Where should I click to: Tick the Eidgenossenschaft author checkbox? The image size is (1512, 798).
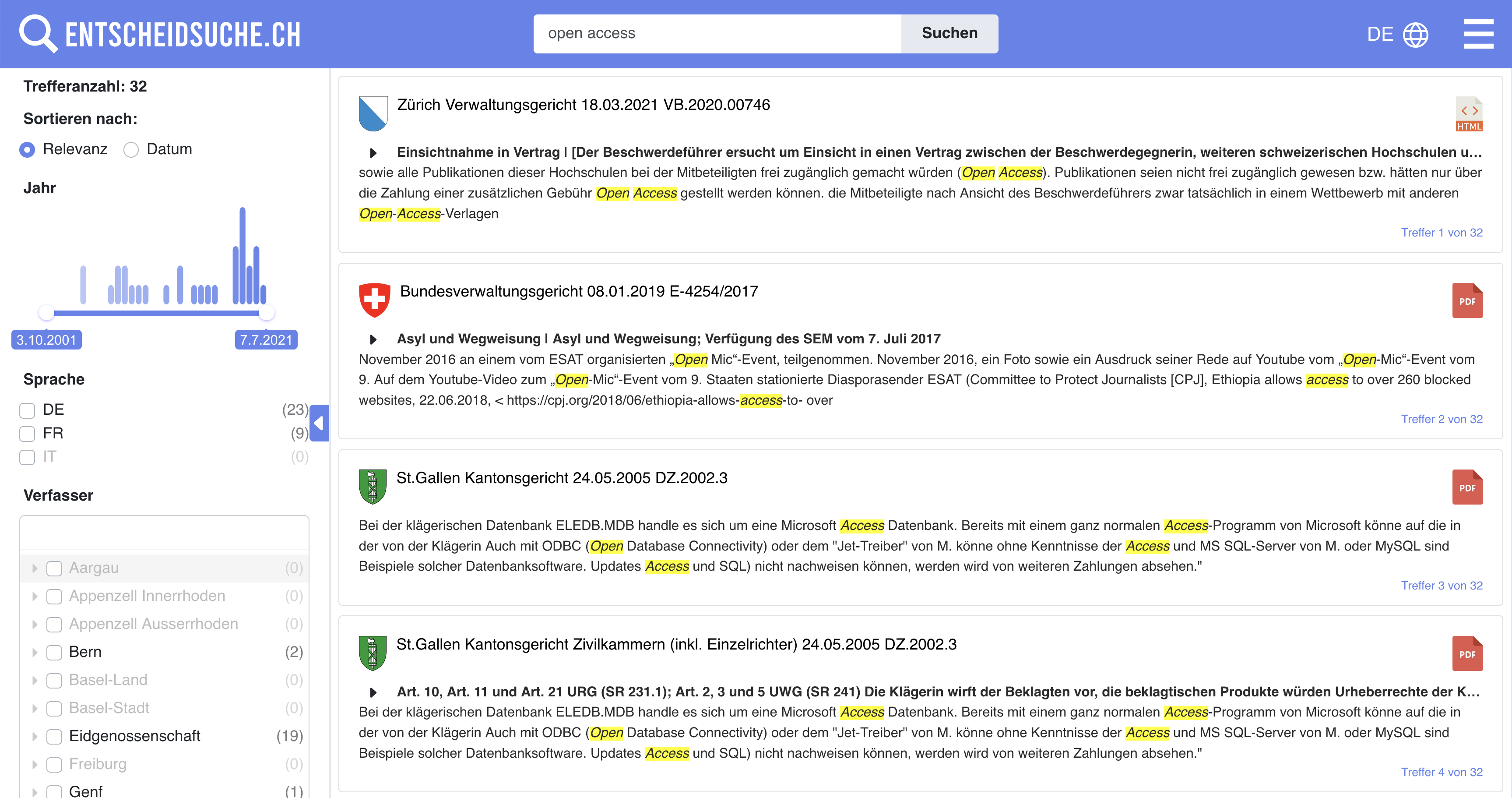coord(54,736)
